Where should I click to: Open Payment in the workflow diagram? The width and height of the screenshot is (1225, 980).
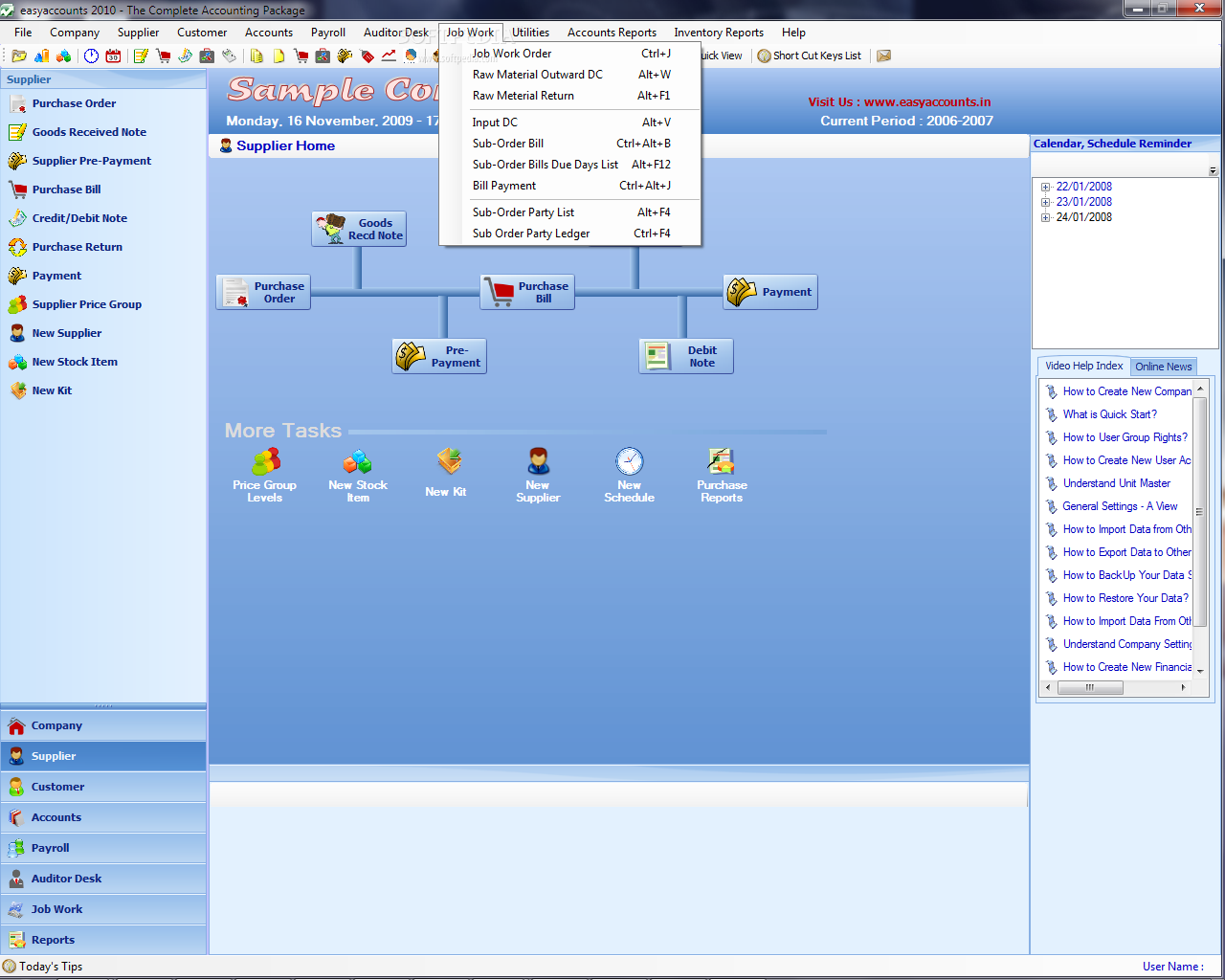pos(770,292)
